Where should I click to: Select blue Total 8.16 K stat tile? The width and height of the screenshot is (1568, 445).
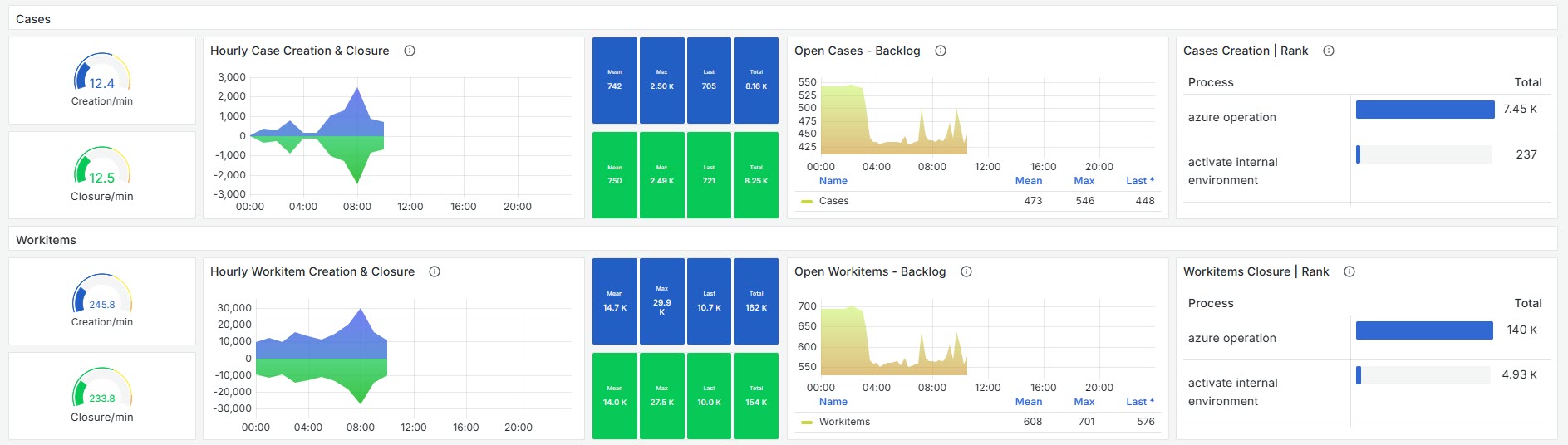coord(756,81)
